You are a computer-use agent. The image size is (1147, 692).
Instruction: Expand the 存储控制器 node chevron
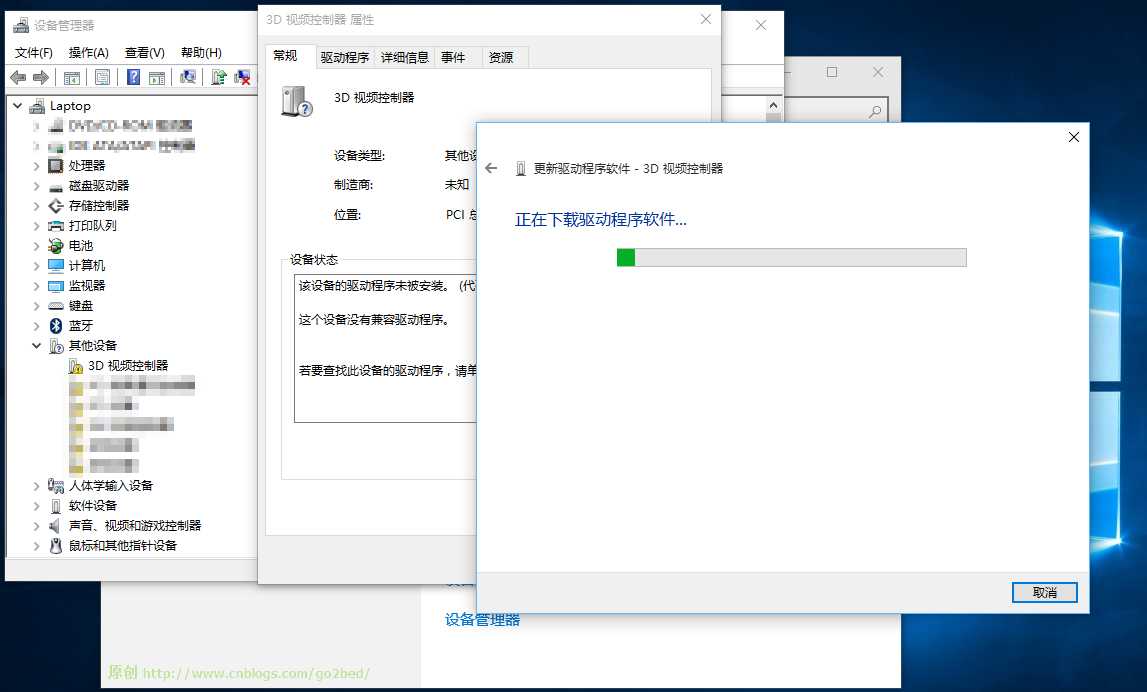37,206
